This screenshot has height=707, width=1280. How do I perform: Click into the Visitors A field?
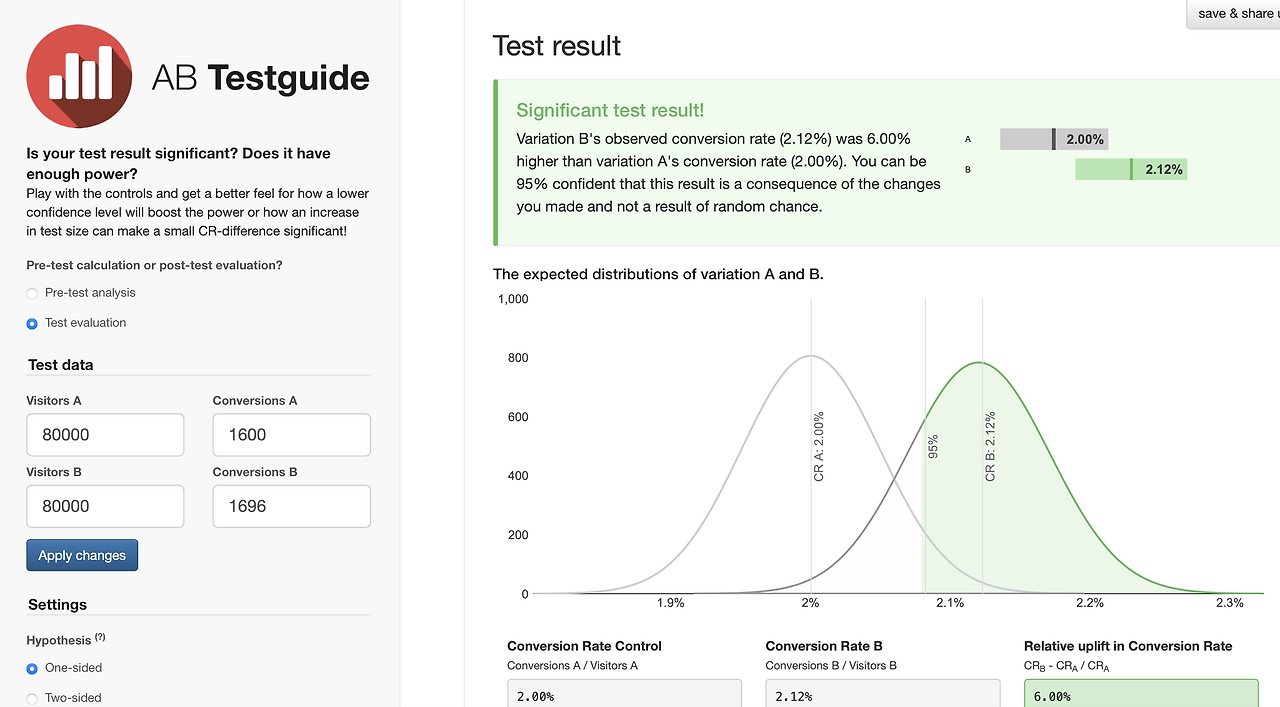coord(105,435)
